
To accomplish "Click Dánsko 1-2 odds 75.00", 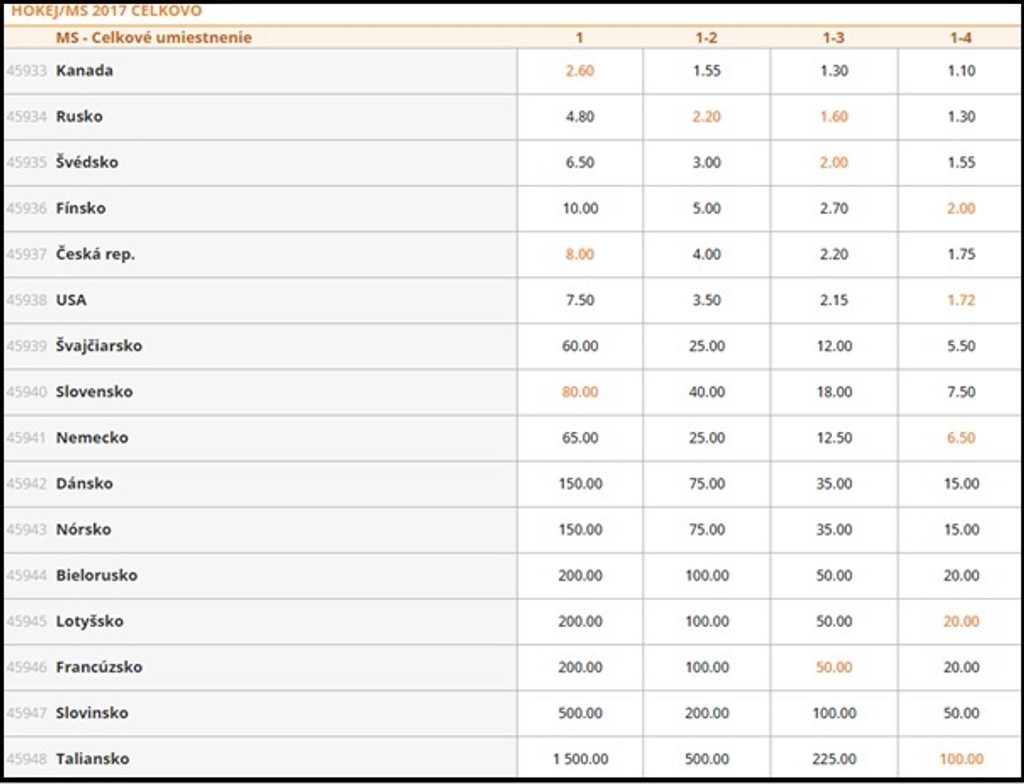I will tap(706, 484).
